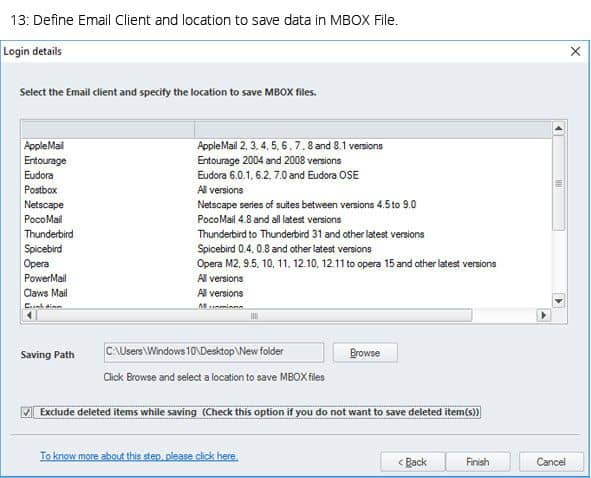591x478 pixels.
Task: Go back with the Back button
Action: coord(412,462)
